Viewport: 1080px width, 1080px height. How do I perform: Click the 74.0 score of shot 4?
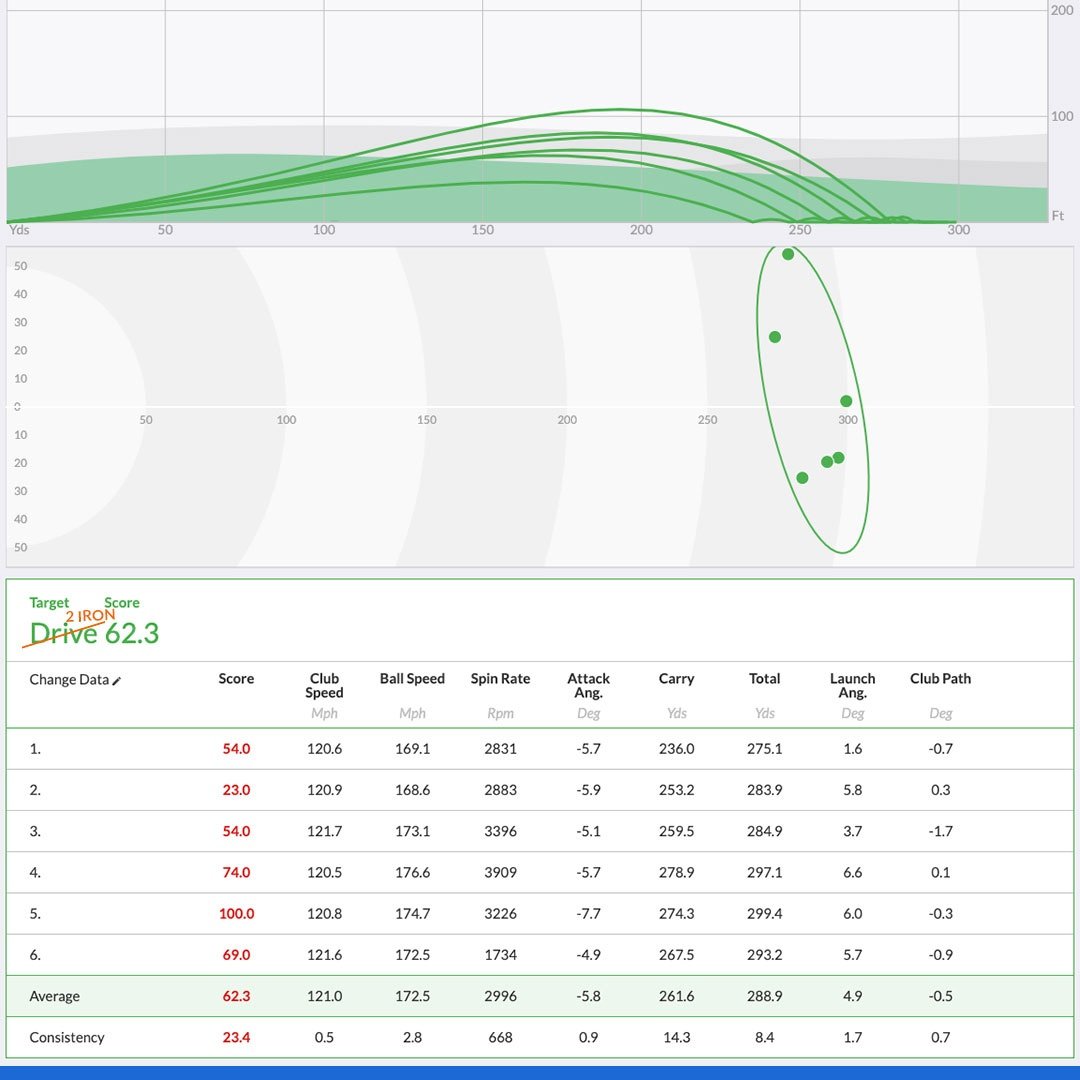pos(236,873)
